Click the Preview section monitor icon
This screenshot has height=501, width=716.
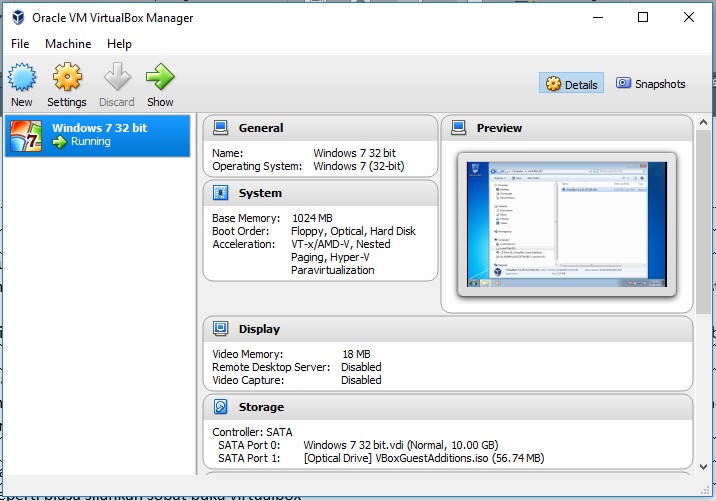coord(458,128)
